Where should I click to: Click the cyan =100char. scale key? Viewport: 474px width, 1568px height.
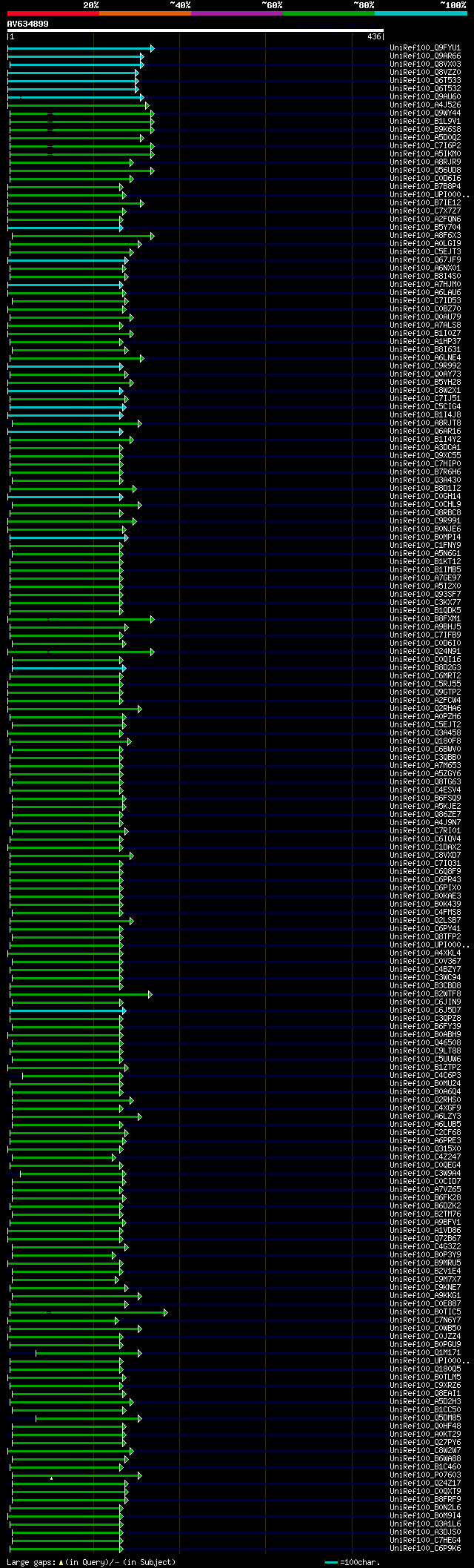point(353,1562)
